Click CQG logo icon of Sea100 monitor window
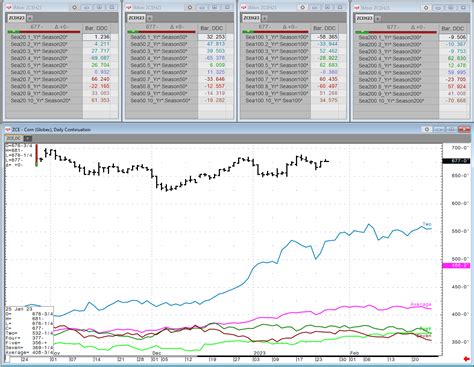474x367 pixels. pos(244,7)
